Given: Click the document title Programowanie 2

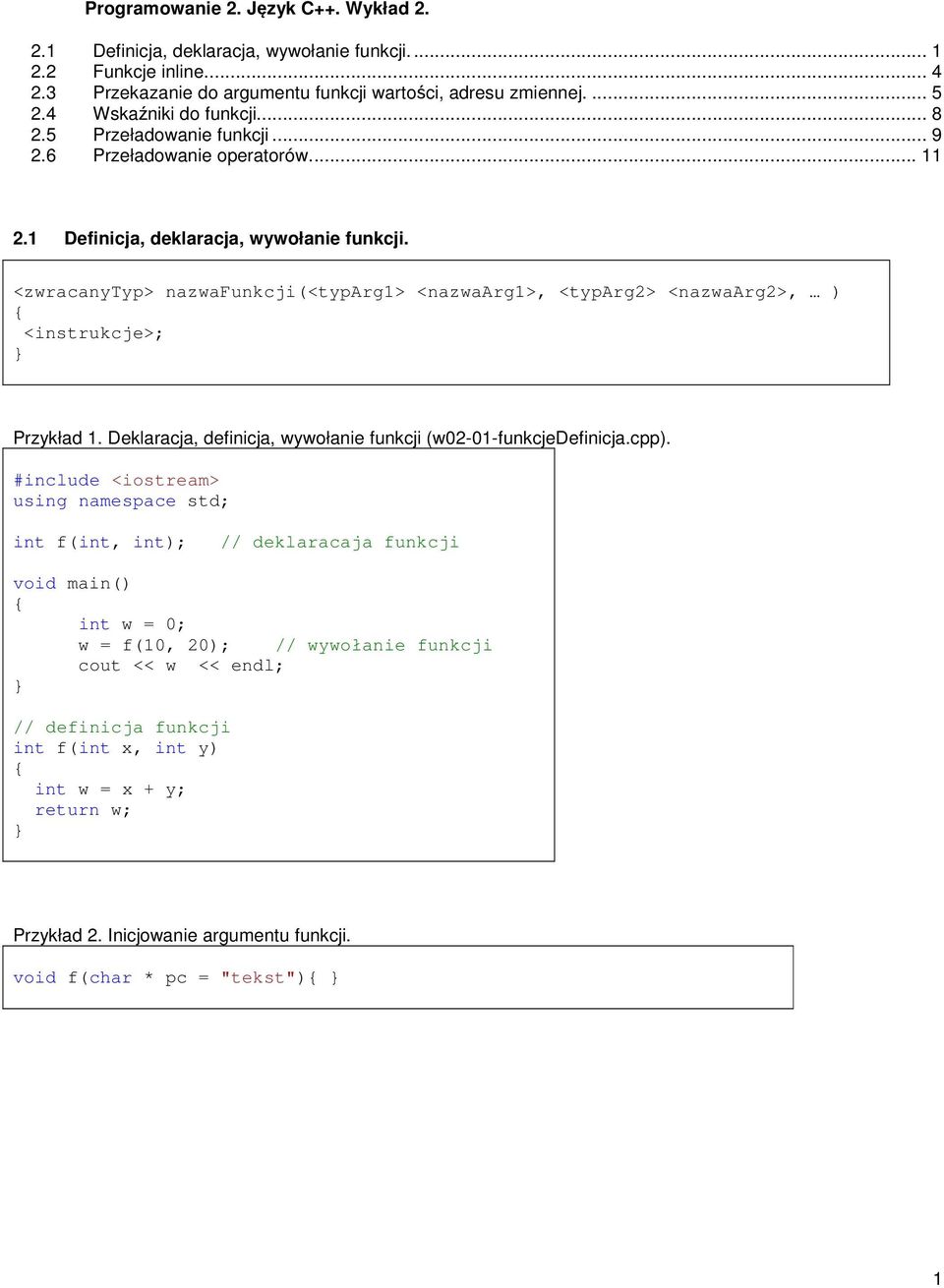Looking at the screenshot, I should pos(257,9).
